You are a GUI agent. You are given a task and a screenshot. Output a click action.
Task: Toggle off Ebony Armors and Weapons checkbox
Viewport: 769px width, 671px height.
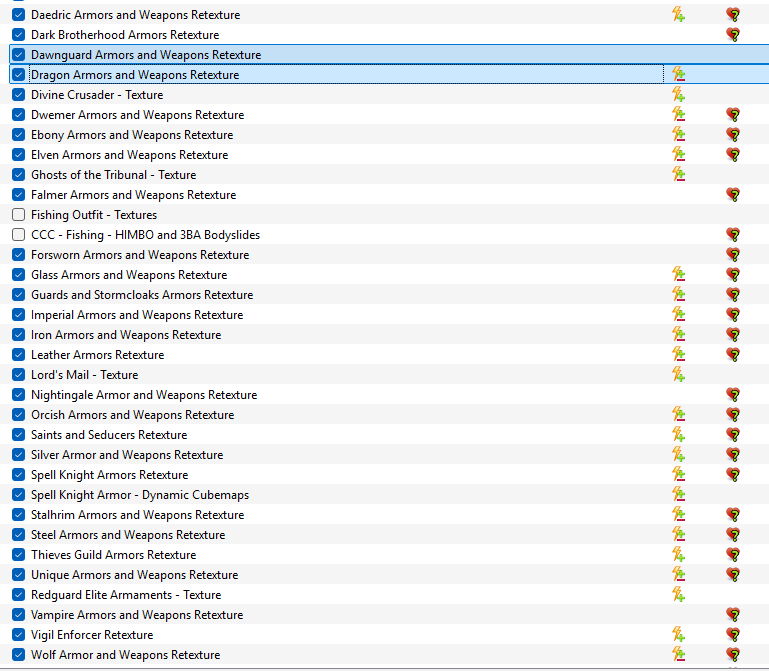[x=19, y=135]
